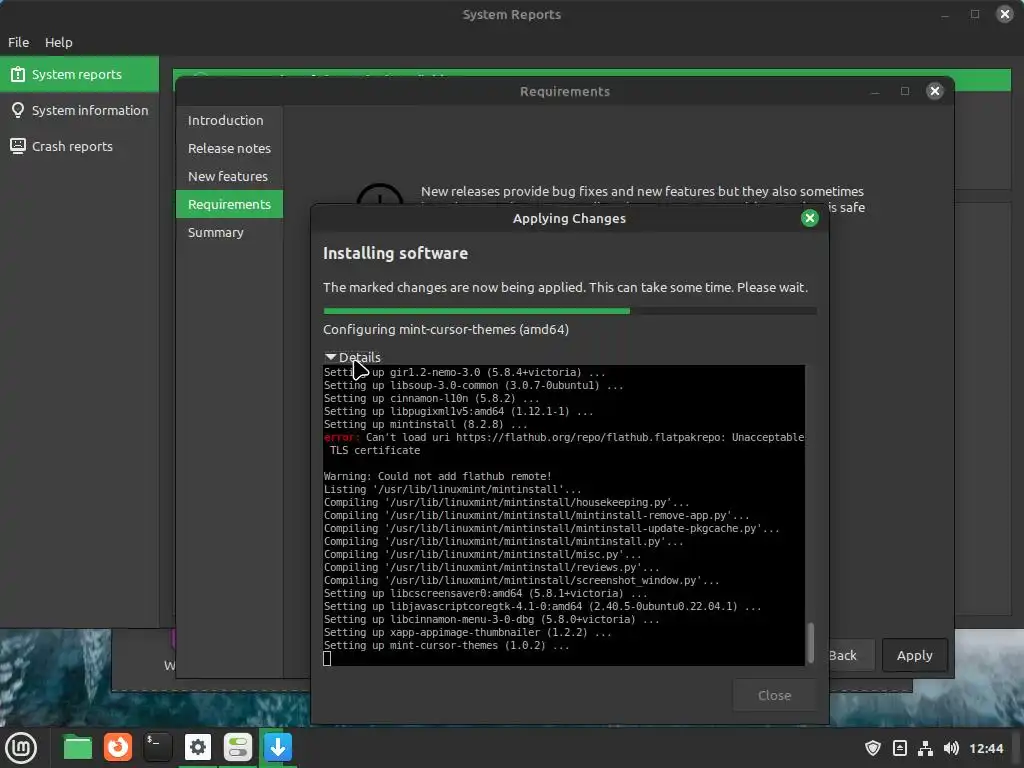The image size is (1024, 768).
Task: Click 'Compiling housekeeping.py' output line
Action: pyautogui.click(x=507, y=502)
